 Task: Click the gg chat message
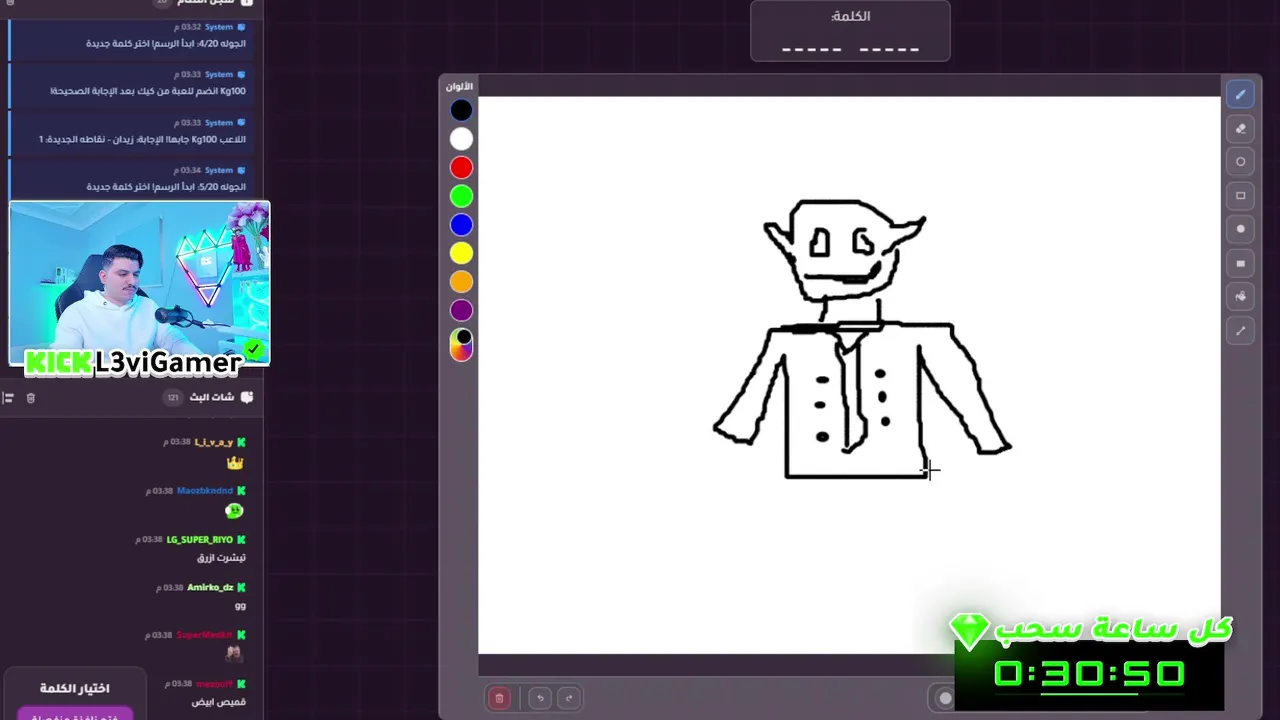pos(240,606)
